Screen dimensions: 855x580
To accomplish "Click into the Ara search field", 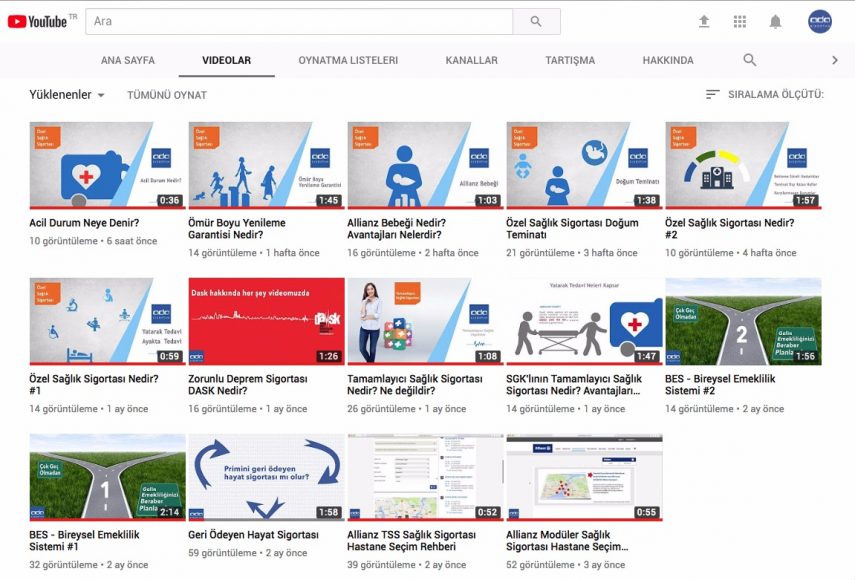I will click(x=300, y=21).
